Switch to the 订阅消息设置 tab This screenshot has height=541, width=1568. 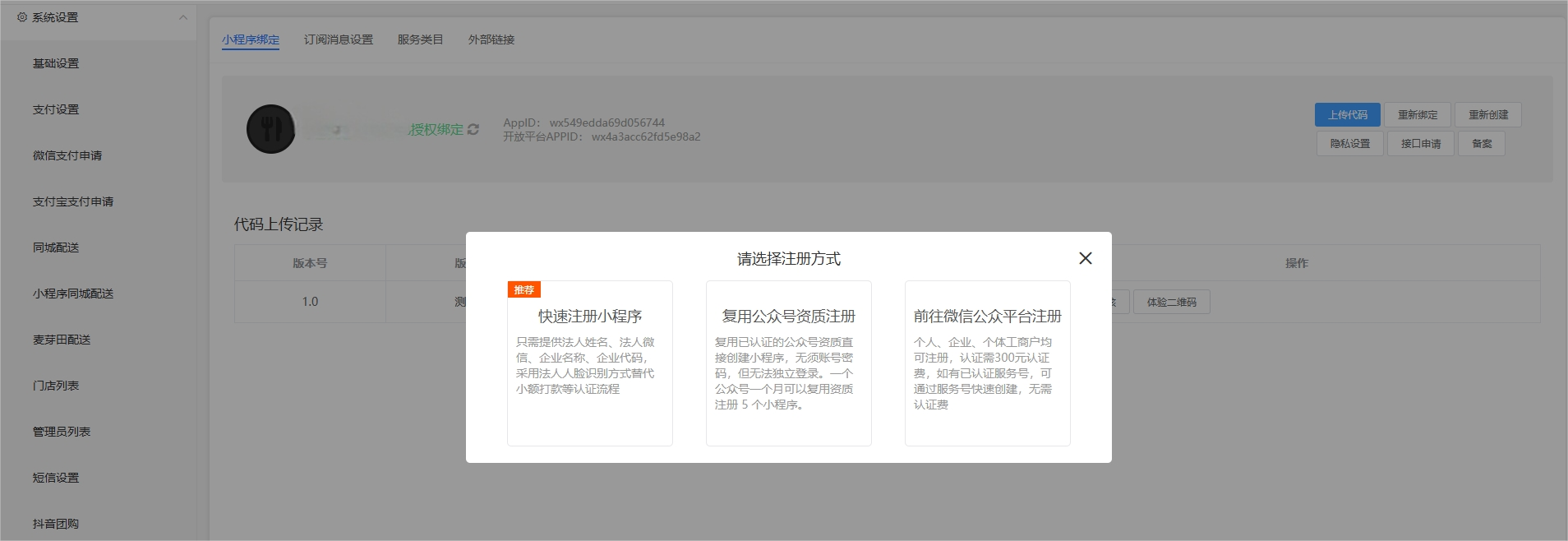point(338,39)
